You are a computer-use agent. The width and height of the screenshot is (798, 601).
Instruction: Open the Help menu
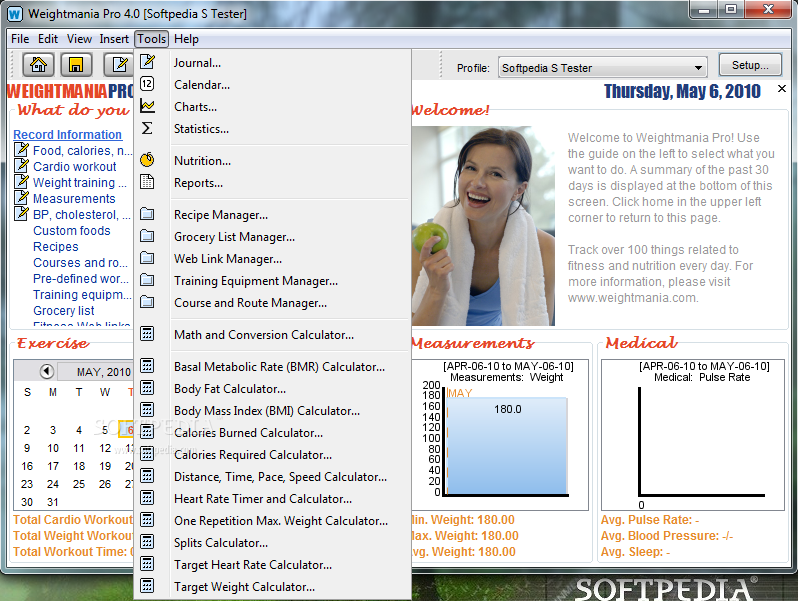(186, 39)
